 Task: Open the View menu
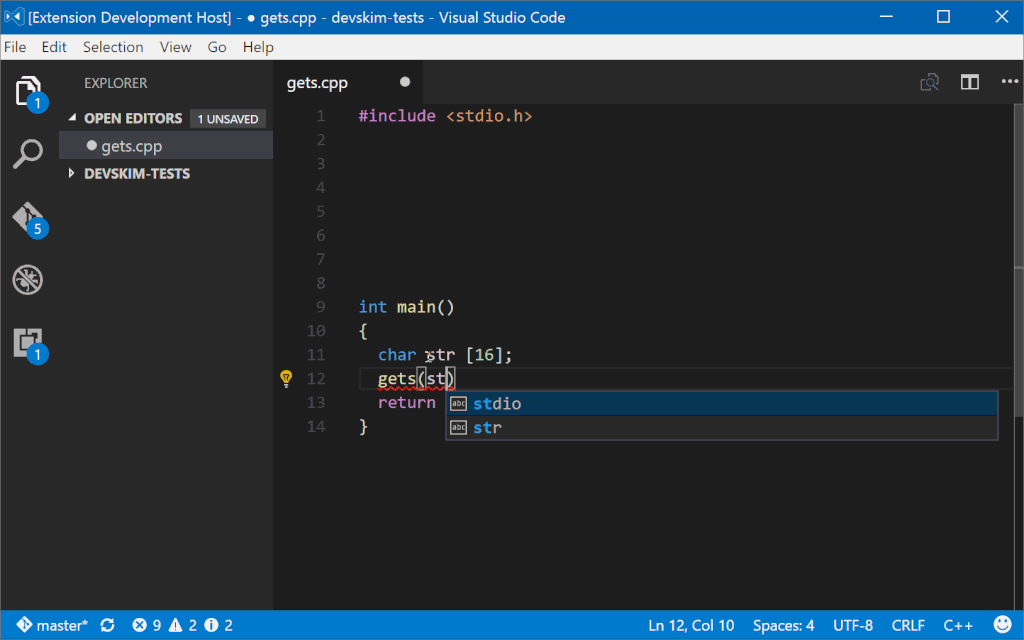[x=176, y=47]
